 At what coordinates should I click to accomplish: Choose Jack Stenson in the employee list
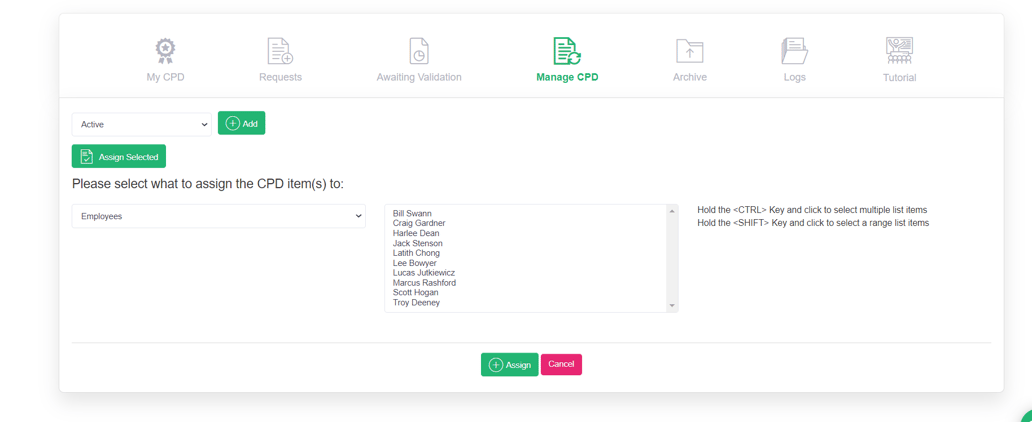(x=417, y=243)
